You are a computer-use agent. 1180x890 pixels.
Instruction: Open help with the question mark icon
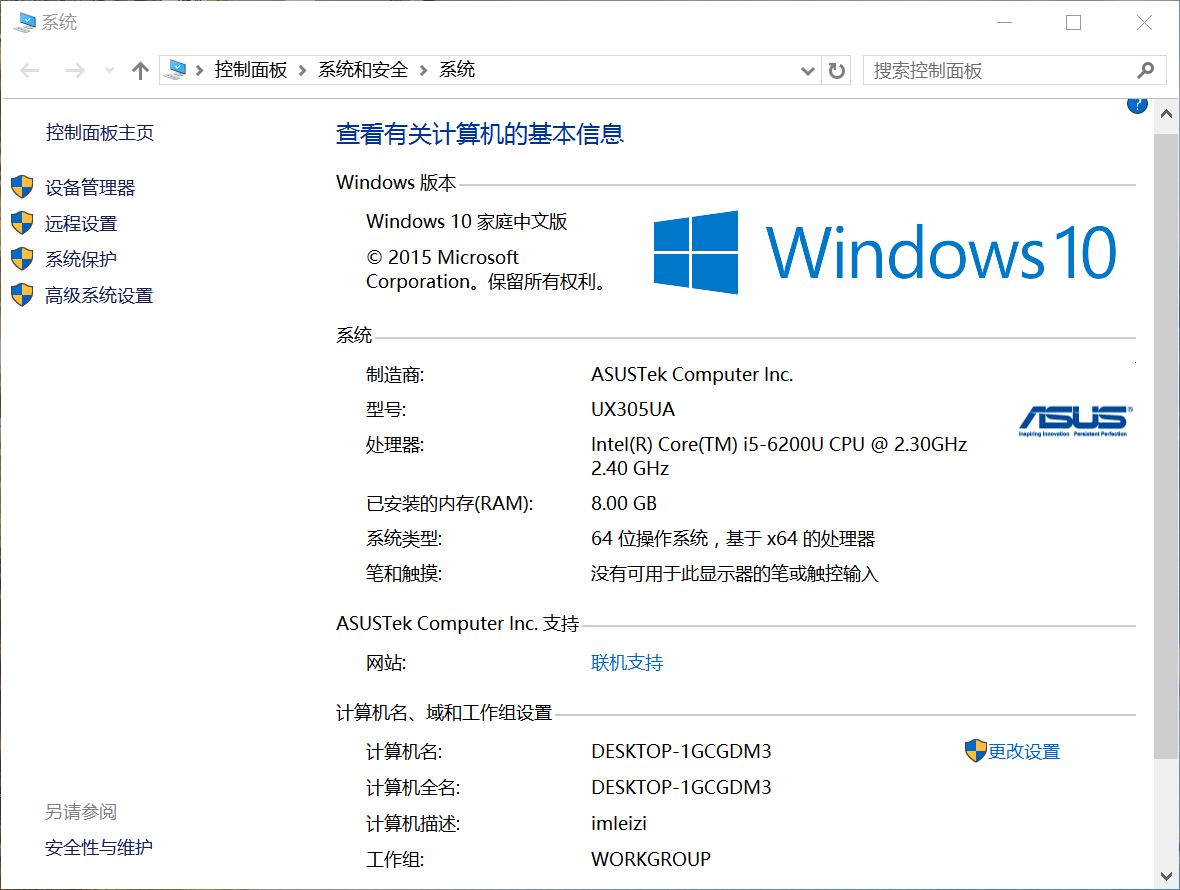pos(1137,106)
